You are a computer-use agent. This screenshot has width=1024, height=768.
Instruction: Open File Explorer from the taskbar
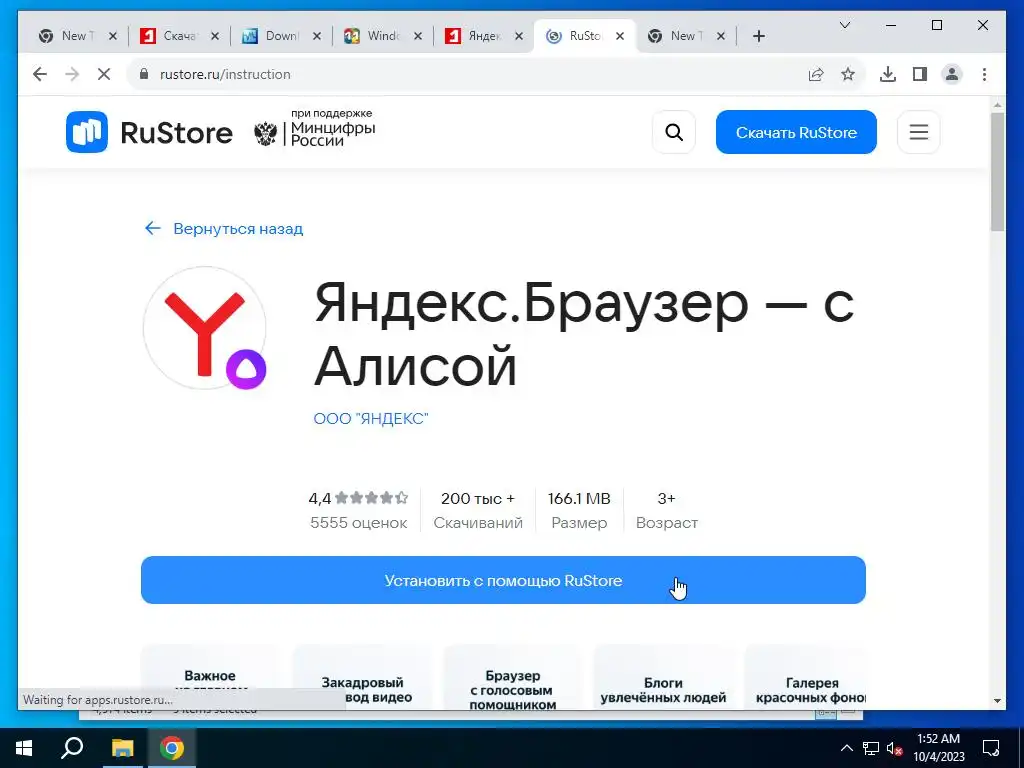[x=122, y=748]
